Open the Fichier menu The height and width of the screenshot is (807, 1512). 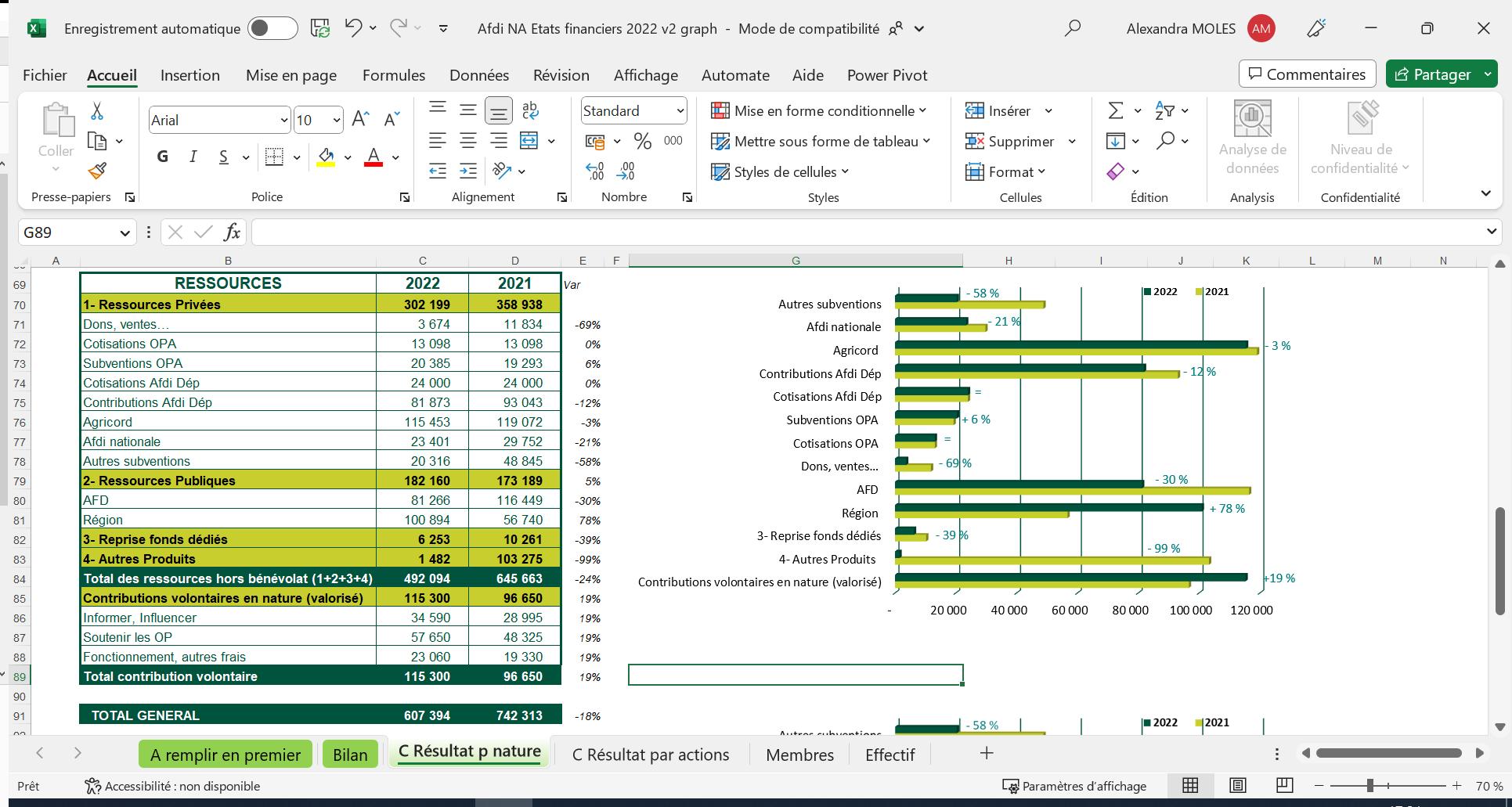45,75
